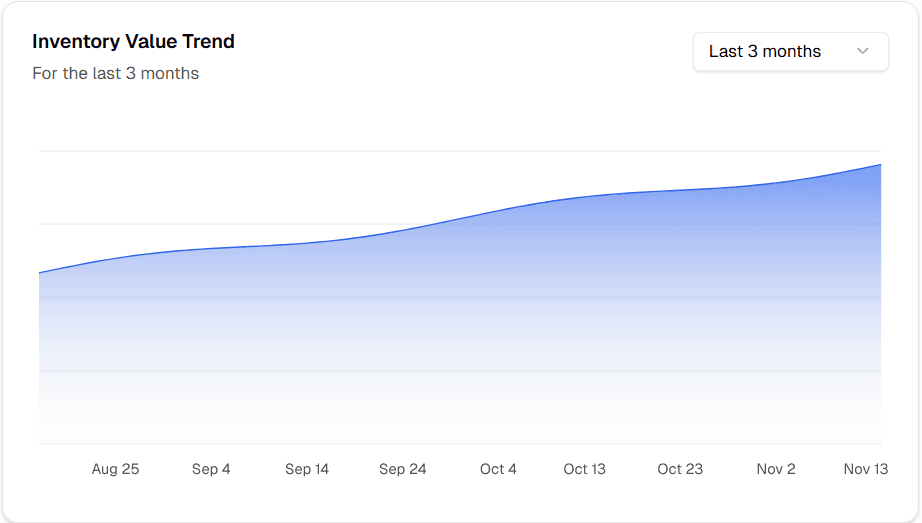Click the Nov 13 axis label
The height and width of the screenshot is (523, 922).
(865, 469)
